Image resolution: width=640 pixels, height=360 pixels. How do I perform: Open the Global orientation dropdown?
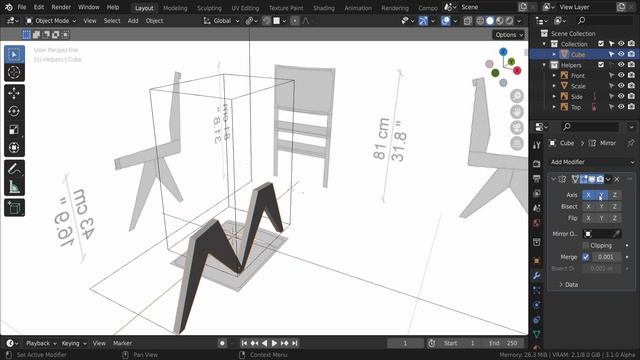(222, 20)
